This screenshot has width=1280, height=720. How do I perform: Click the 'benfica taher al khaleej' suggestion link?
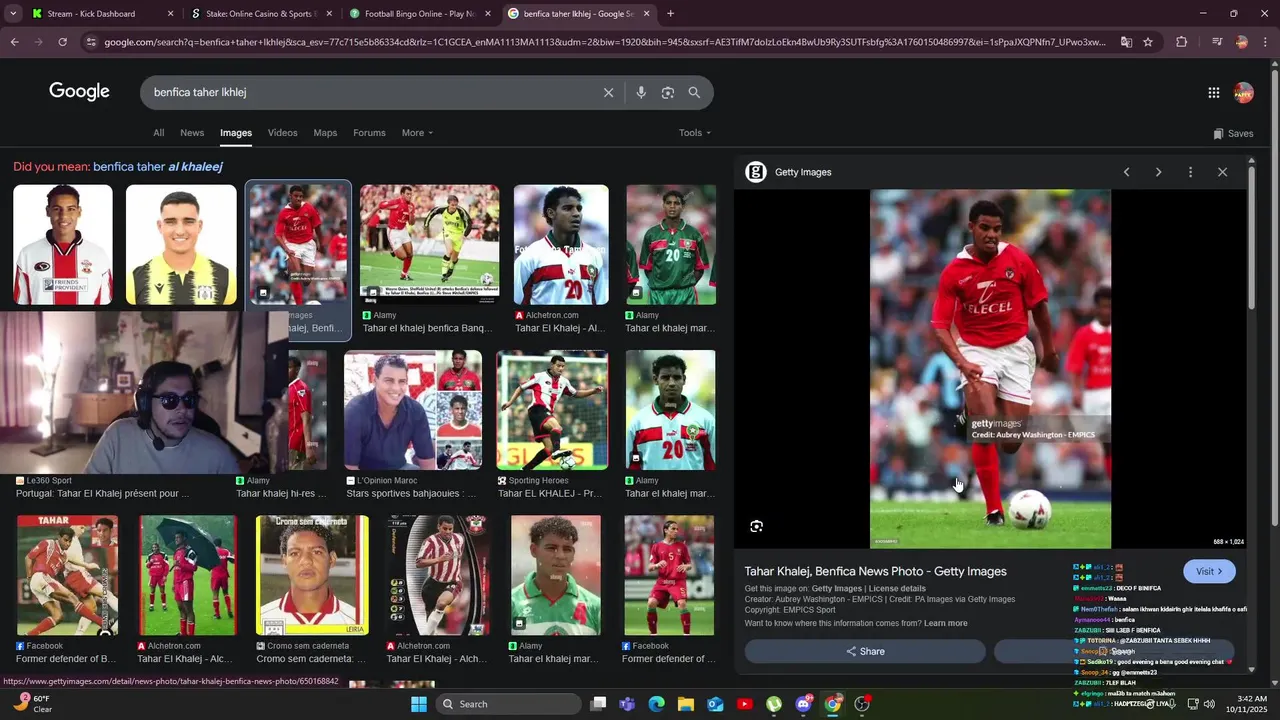coord(158,167)
